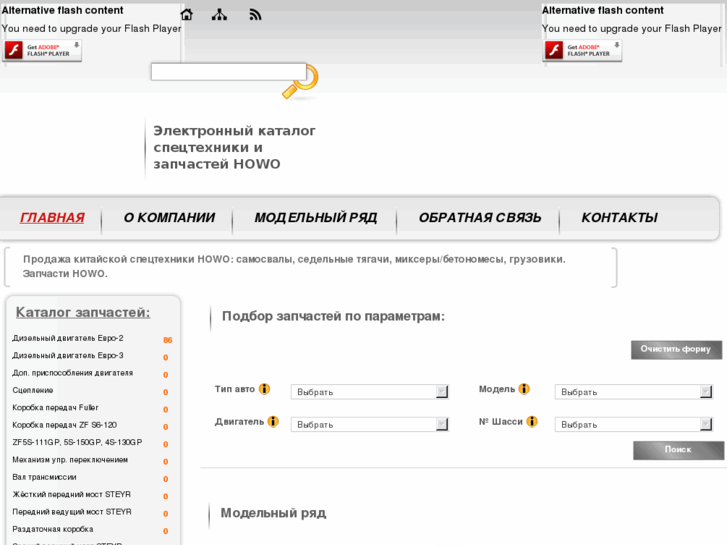Click the Продажа китайской спецтехники HOWO description
Image resolution: width=727 pixels, height=545 pixels.
[x=294, y=266]
